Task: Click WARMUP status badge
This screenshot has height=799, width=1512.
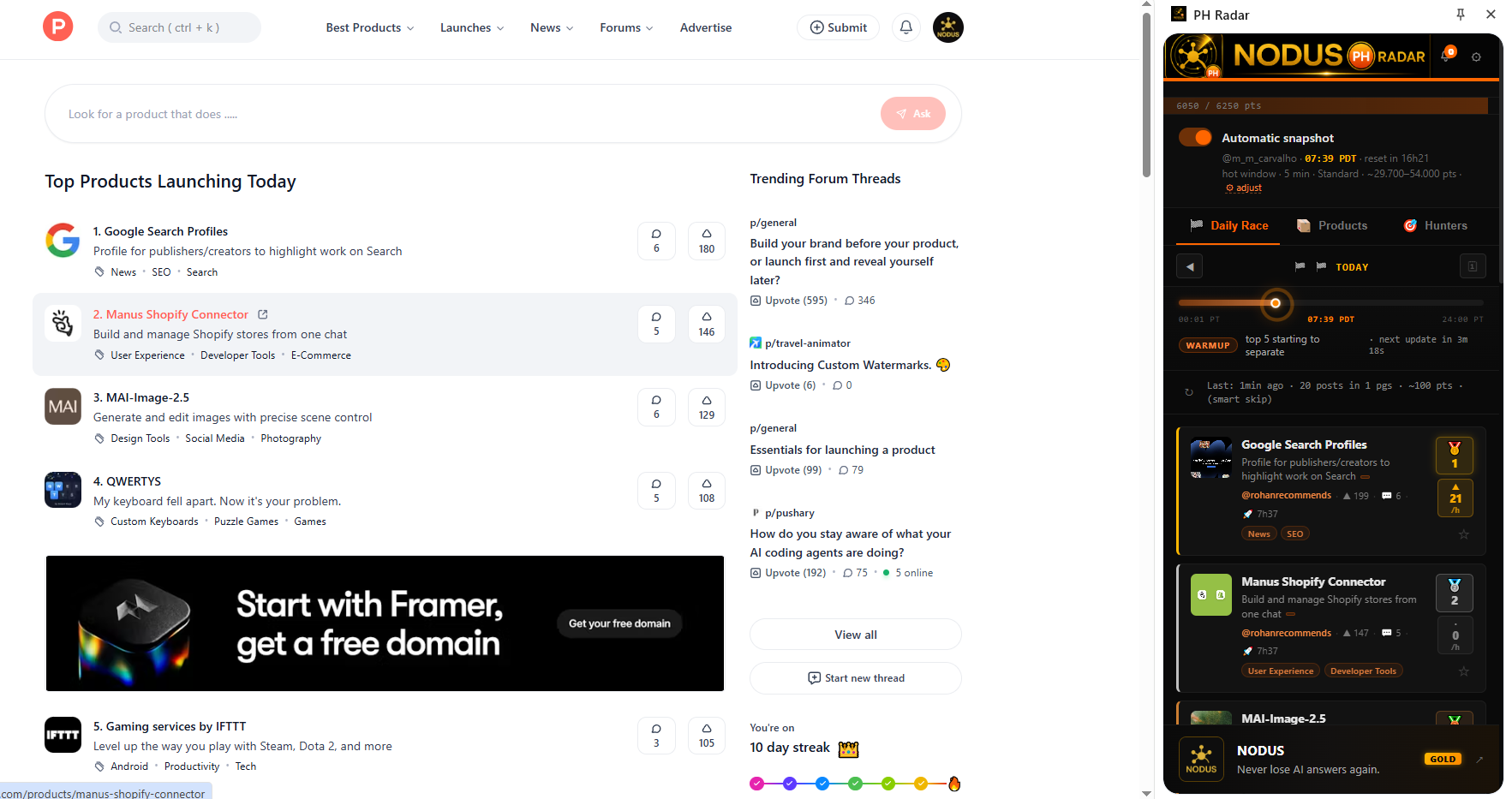Action: point(1208,345)
